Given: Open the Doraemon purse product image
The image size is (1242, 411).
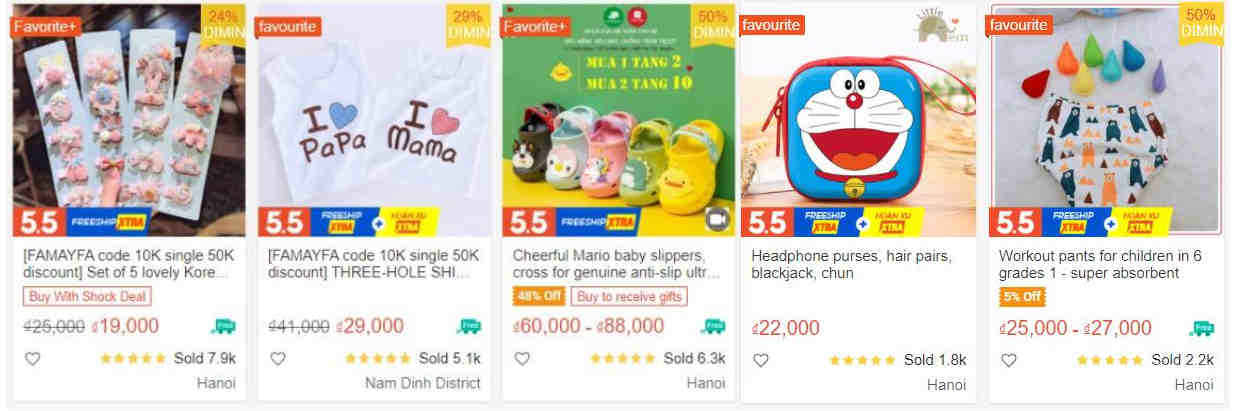Looking at the screenshot, I should click(x=858, y=120).
